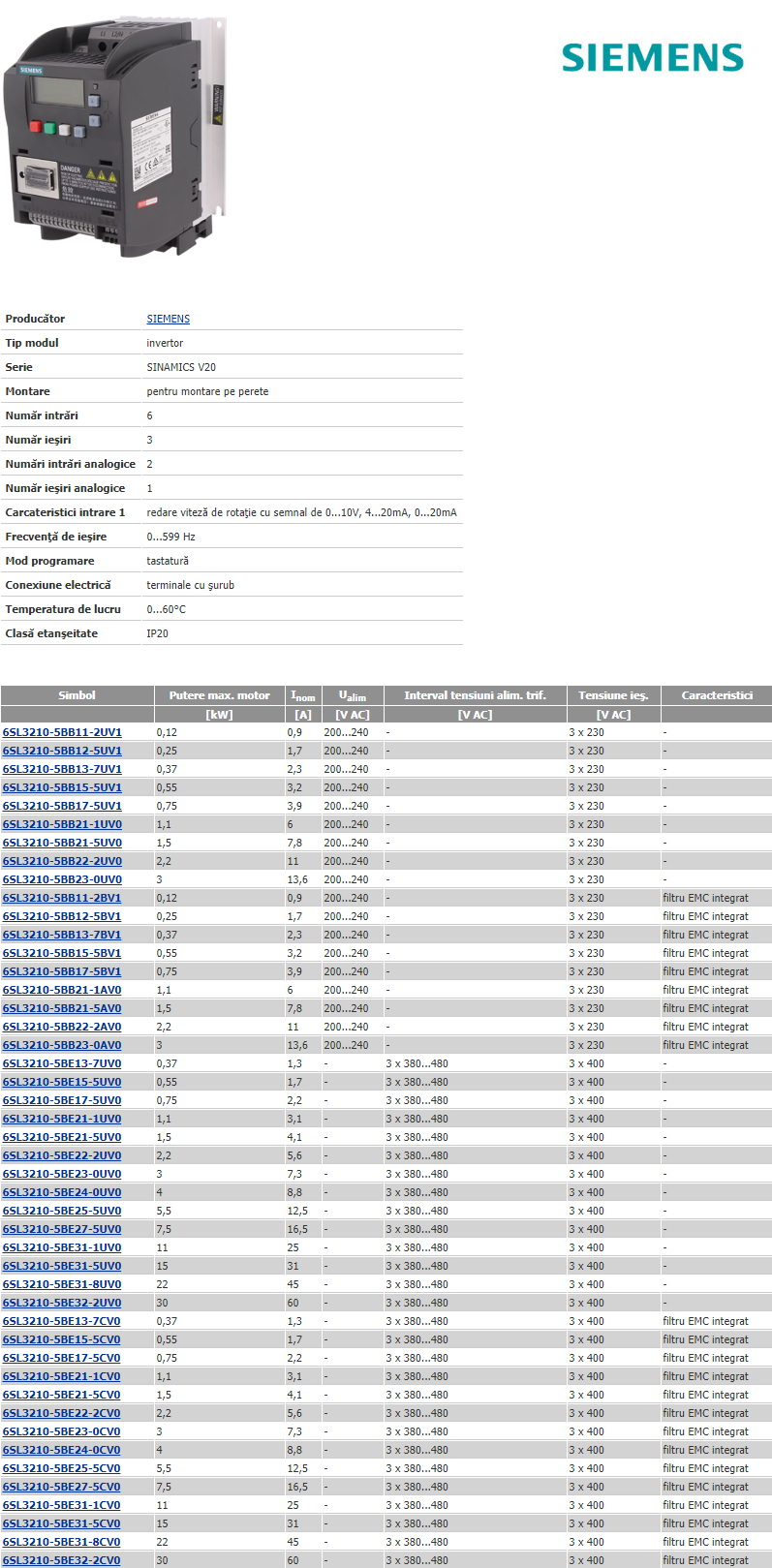Image resolution: width=772 pixels, height=1568 pixels.
Task: Open product link 6SL3210-5BE25-5CV0
Action: 62,1468
